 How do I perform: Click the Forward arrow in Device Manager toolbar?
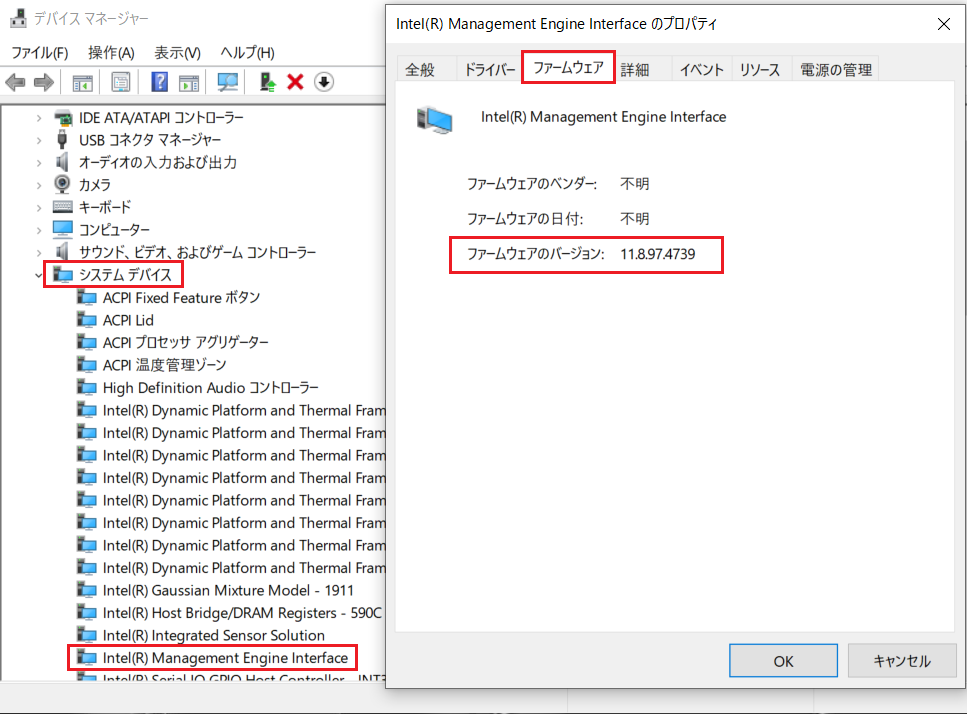(44, 82)
